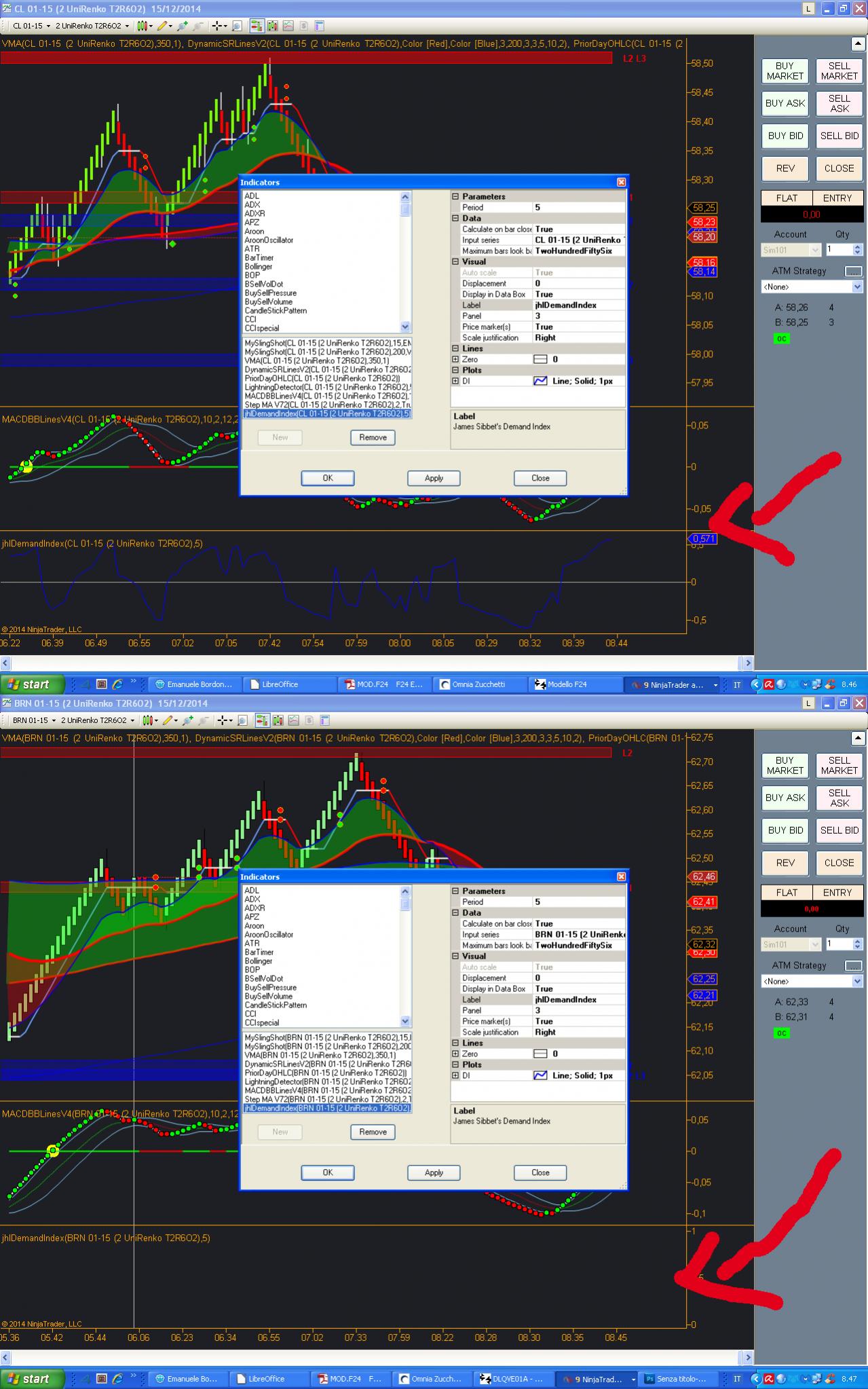Click REV button on CL Chart Trader

(785, 168)
